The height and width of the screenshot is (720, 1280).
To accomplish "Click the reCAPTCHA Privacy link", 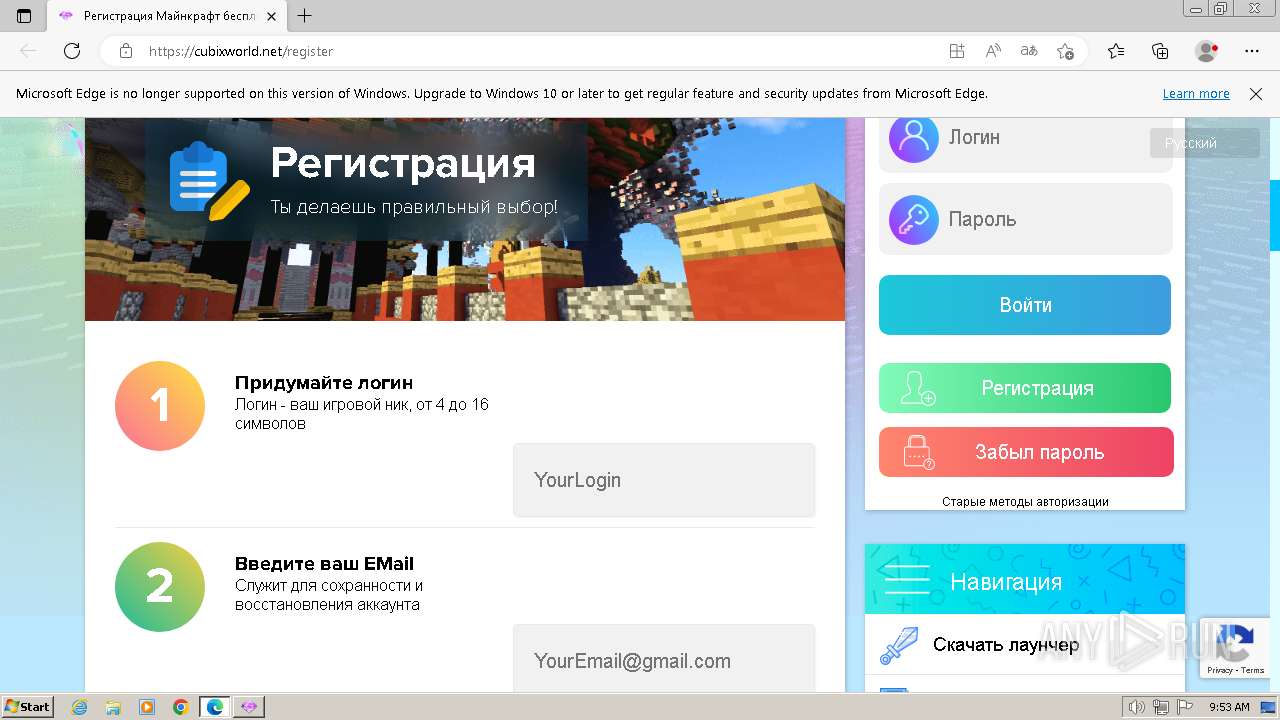I will (x=1220, y=670).
